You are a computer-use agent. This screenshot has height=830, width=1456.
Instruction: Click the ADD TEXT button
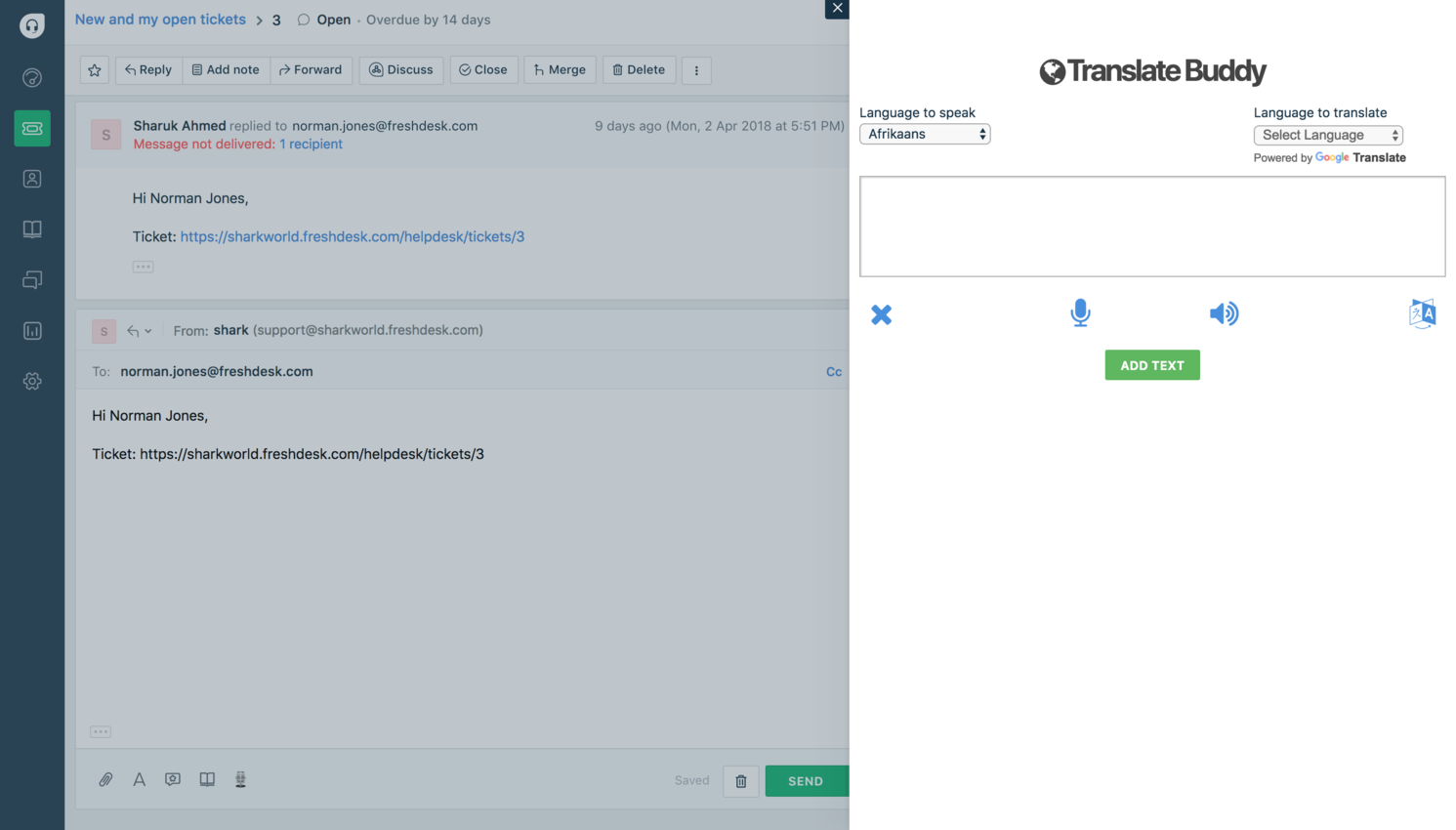click(1152, 365)
